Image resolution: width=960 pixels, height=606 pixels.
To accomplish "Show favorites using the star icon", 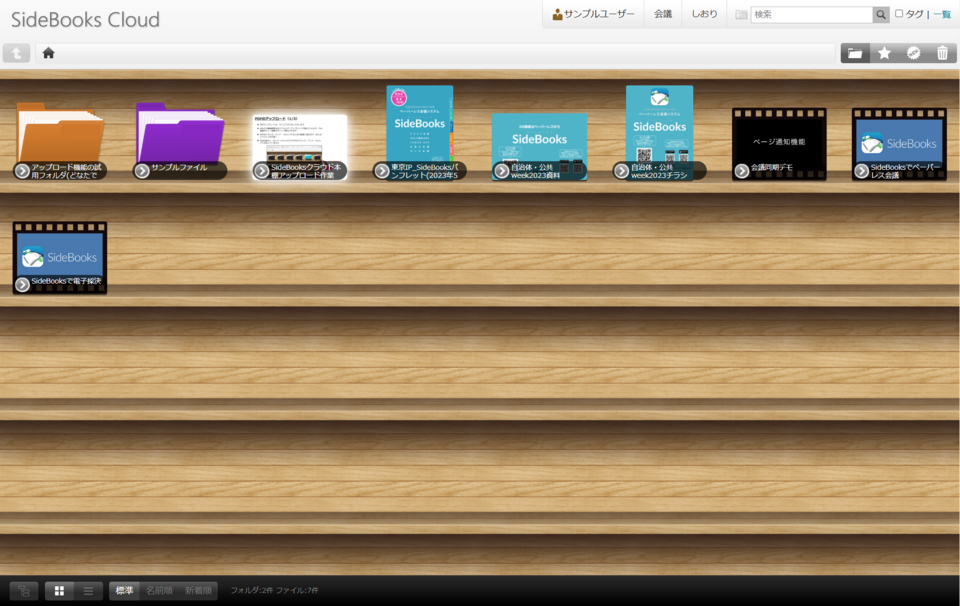I will [884, 53].
